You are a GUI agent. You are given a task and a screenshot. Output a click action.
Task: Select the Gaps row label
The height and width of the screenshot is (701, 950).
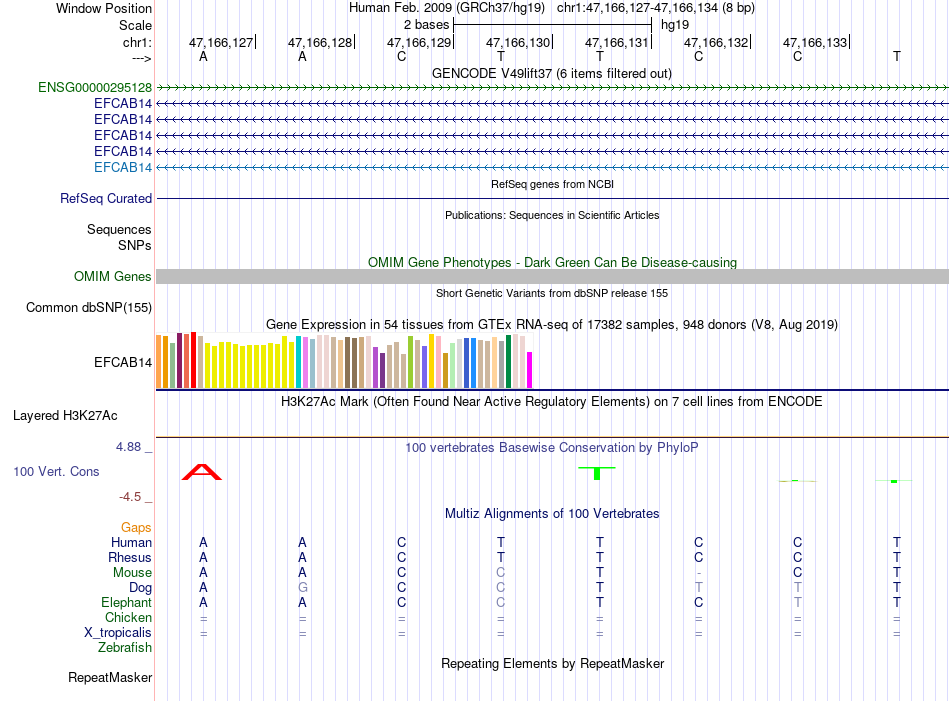tap(136, 528)
